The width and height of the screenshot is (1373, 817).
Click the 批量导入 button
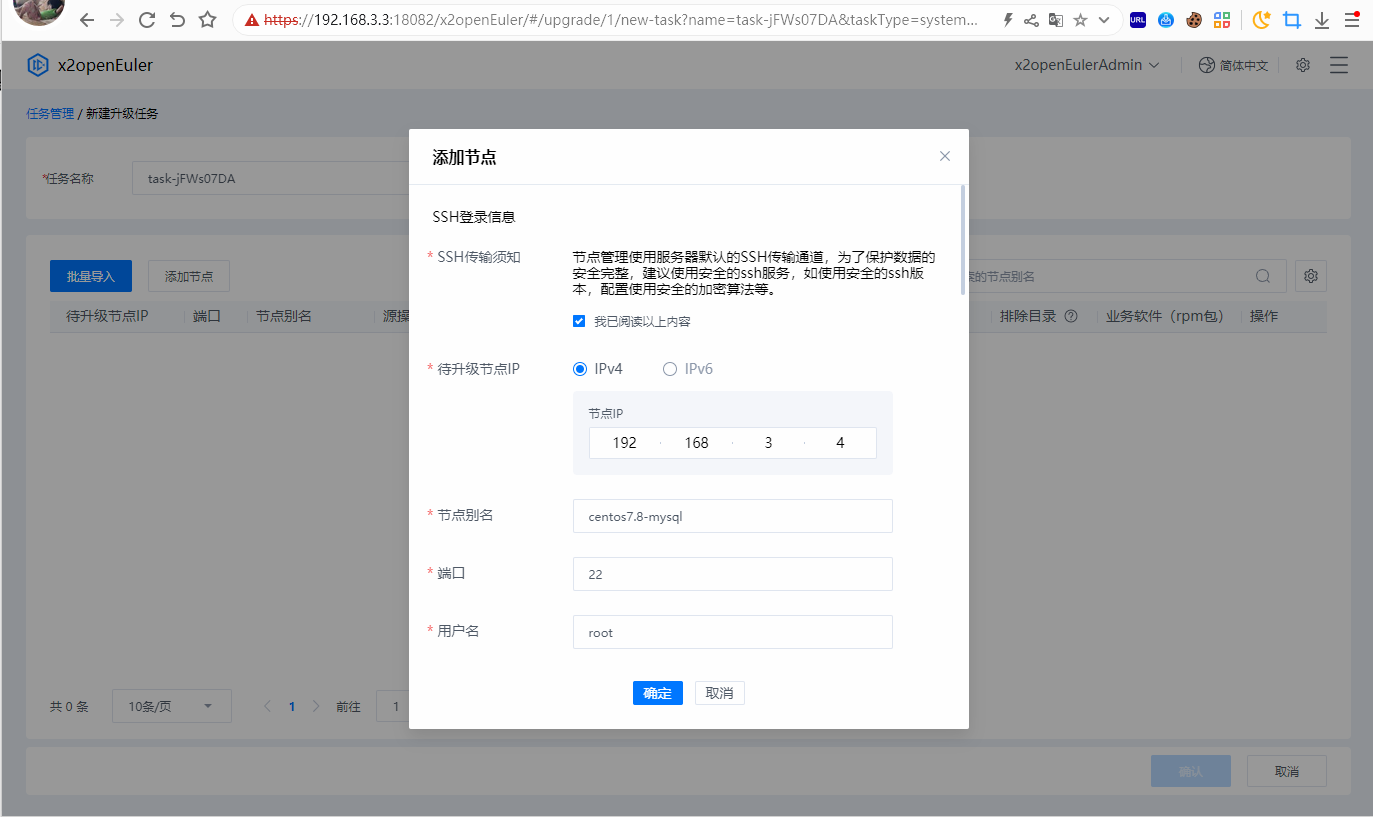pyautogui.click(x=91, y=276)
